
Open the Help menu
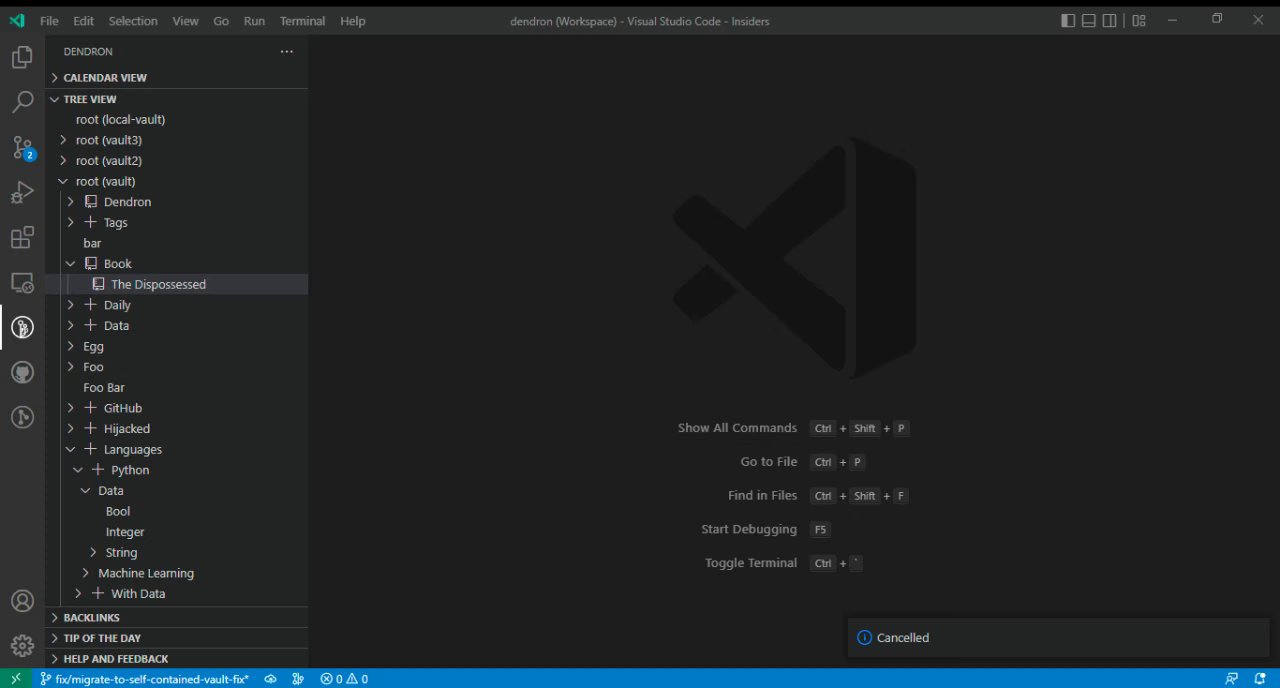[352, 21]
